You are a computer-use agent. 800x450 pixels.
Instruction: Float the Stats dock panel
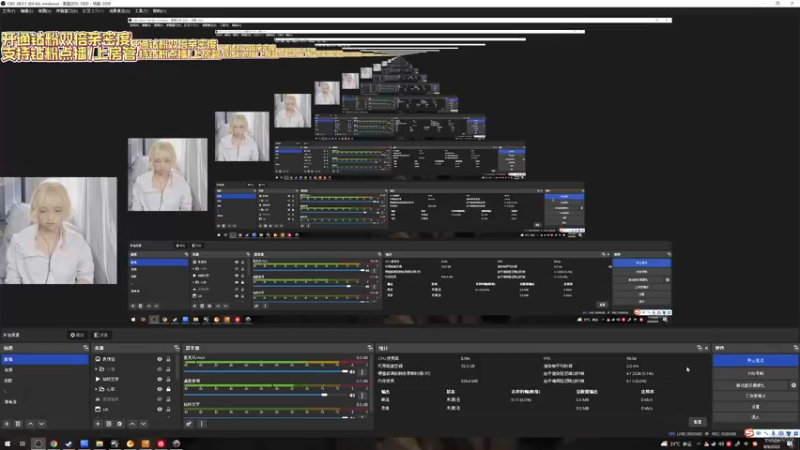pos(699,348)
